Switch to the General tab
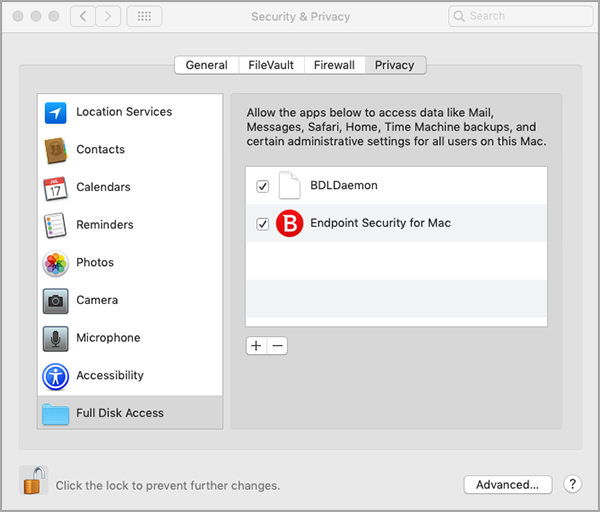The width and height of the screenshot is (600, 512). pyautogui.click(x=207, y=65)
